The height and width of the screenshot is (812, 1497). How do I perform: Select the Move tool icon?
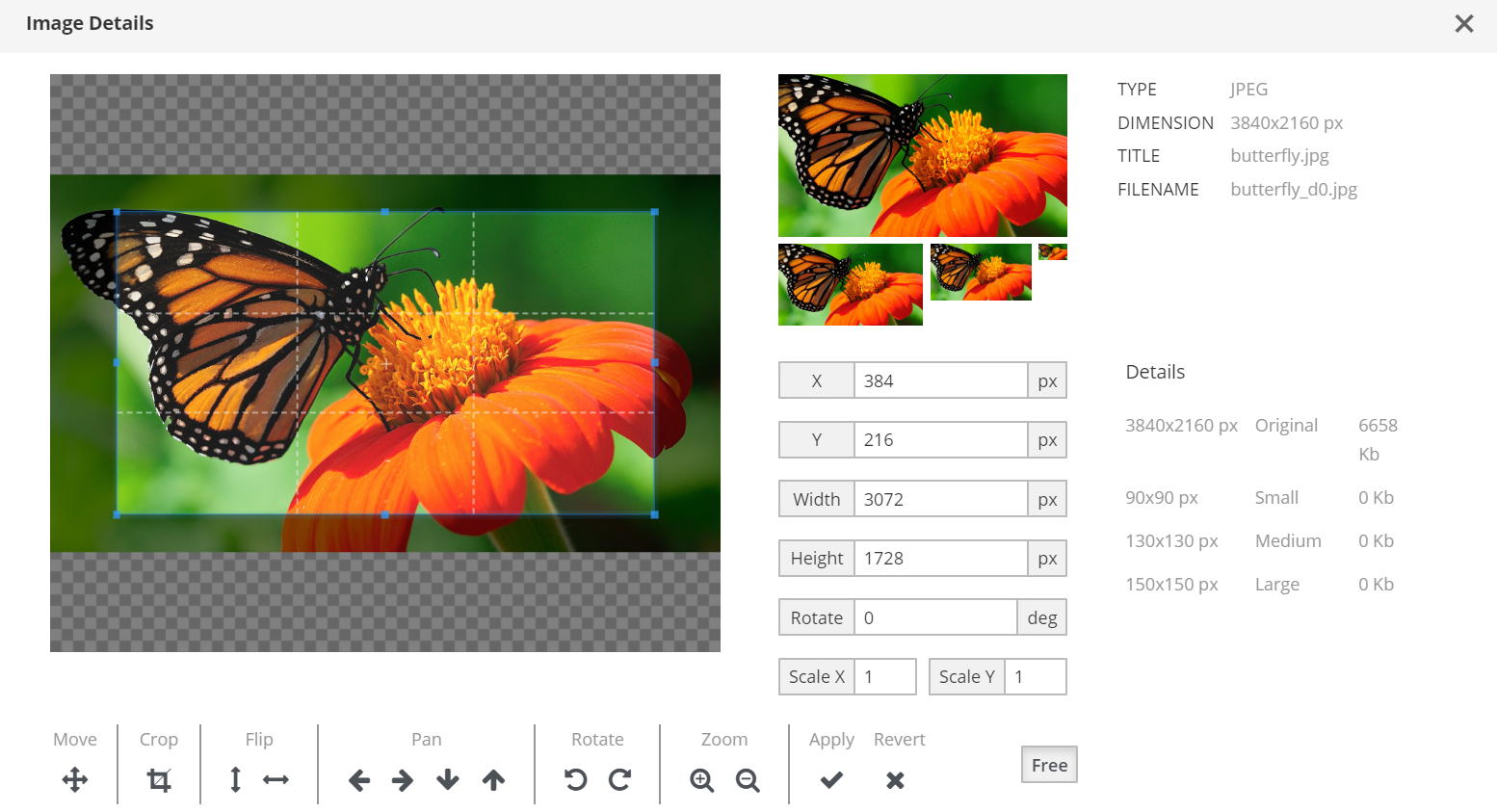(x=75, y=780)
